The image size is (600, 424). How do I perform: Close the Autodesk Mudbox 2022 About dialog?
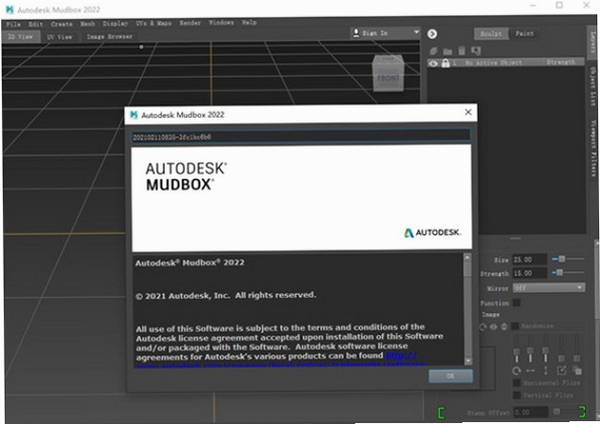[468, 112]
